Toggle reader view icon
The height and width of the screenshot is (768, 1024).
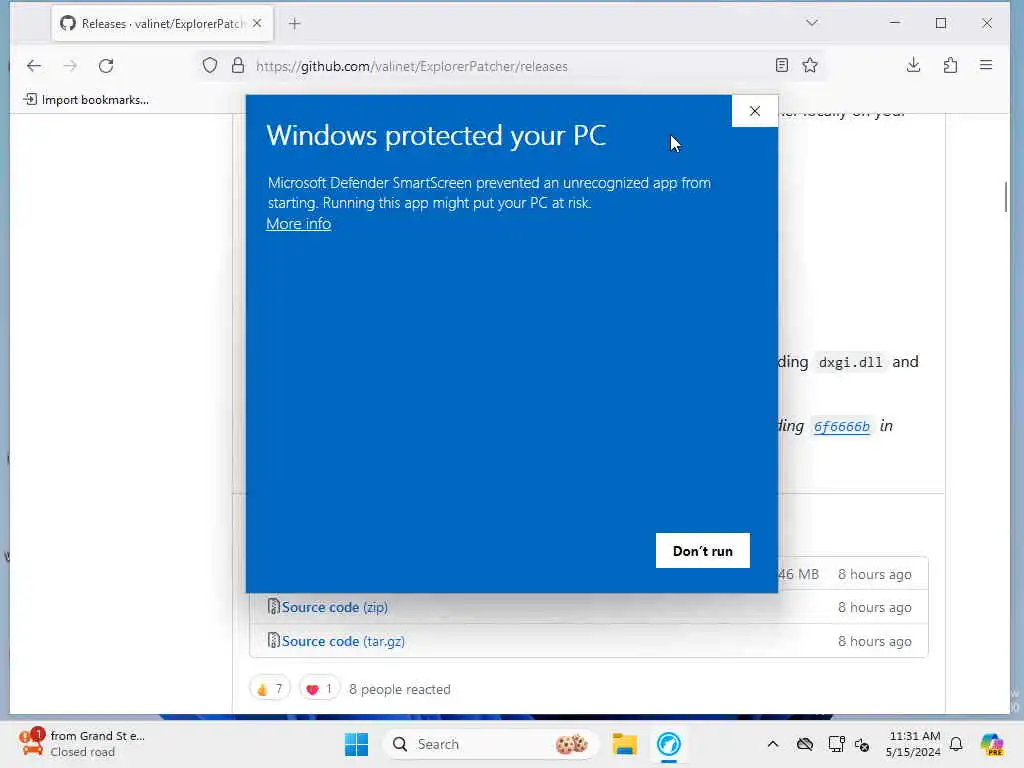coord(782,65)
